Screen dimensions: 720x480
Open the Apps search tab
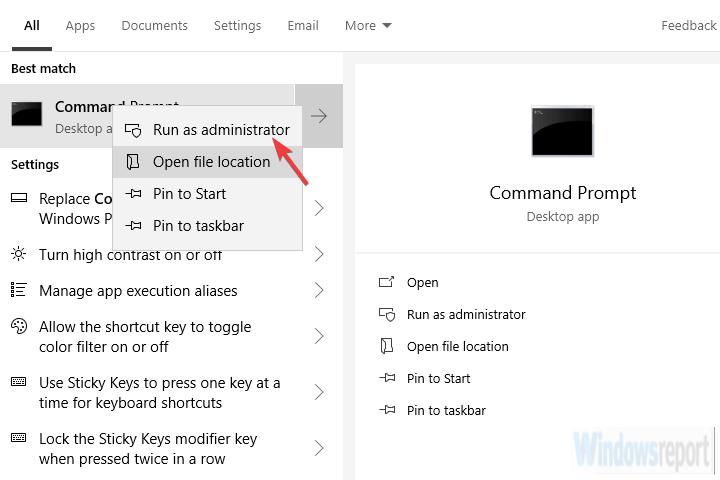[80, 26]
